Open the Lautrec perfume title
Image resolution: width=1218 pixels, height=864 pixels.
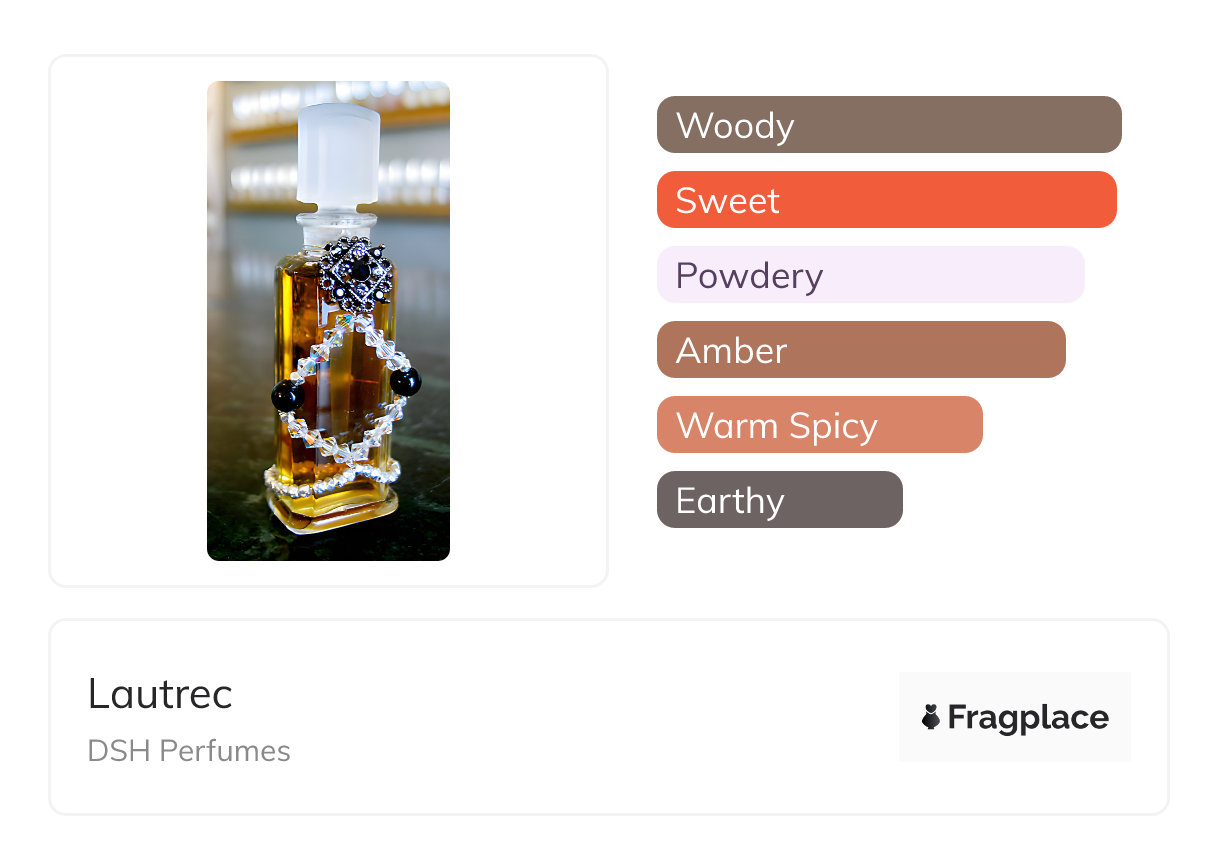pos(160,694)
